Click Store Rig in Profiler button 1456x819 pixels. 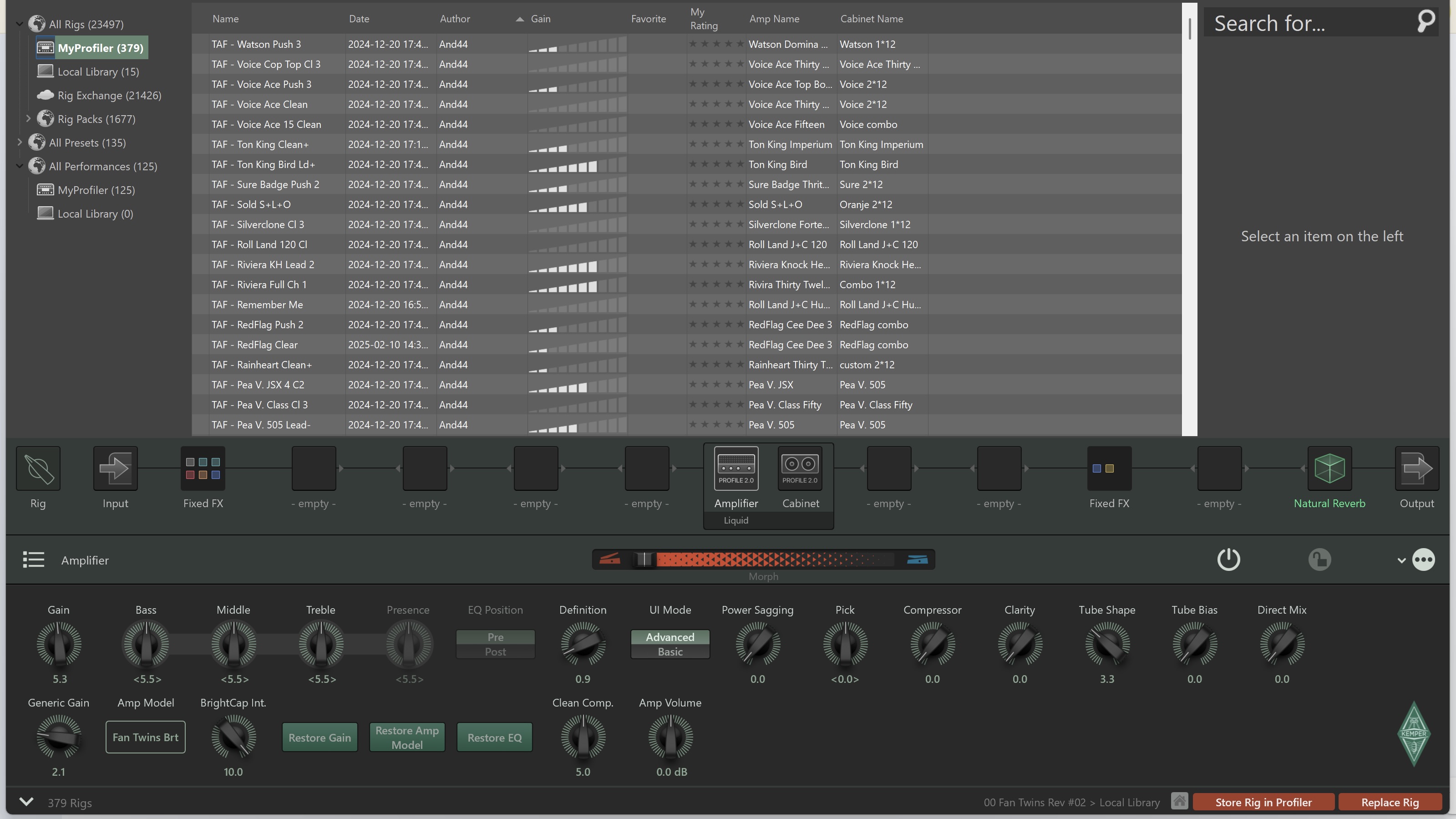1263,802
